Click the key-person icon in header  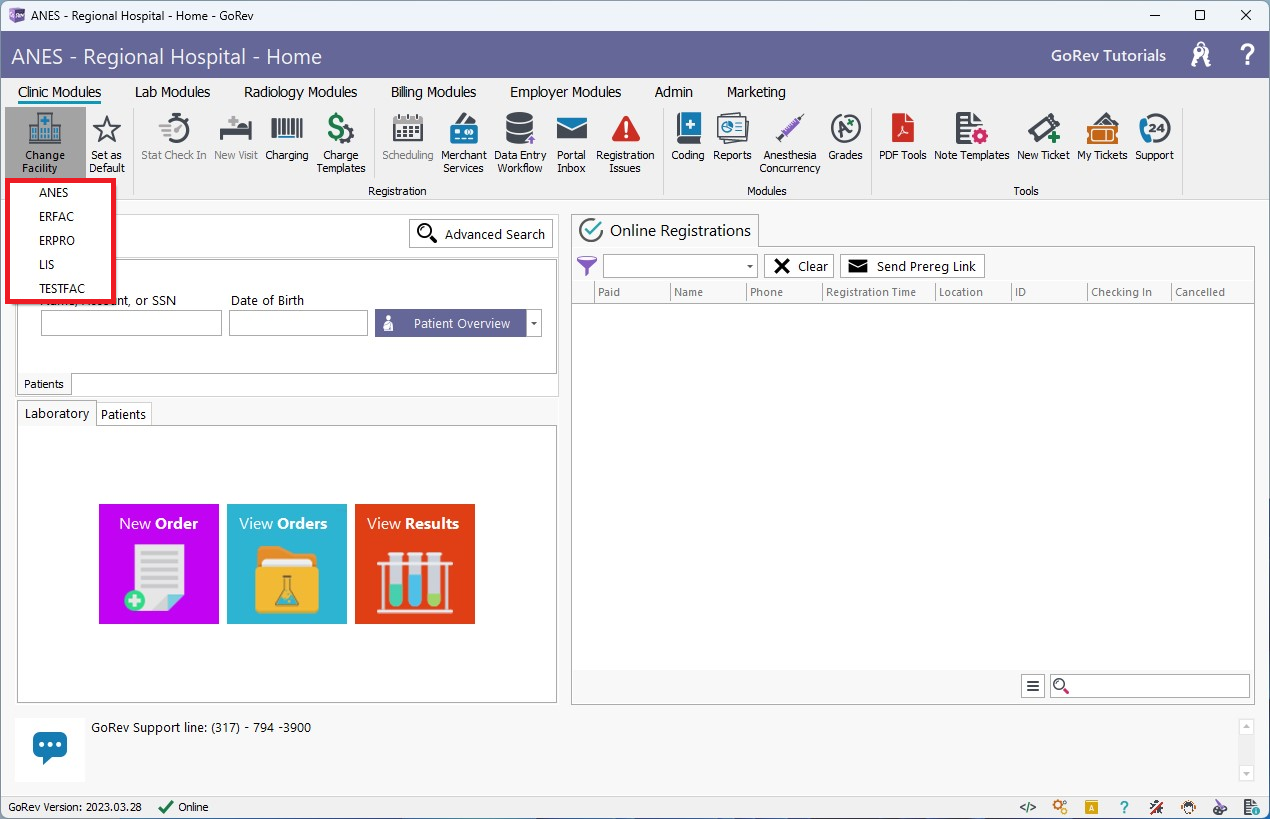pyautogui.click(x=1201, y=55)
